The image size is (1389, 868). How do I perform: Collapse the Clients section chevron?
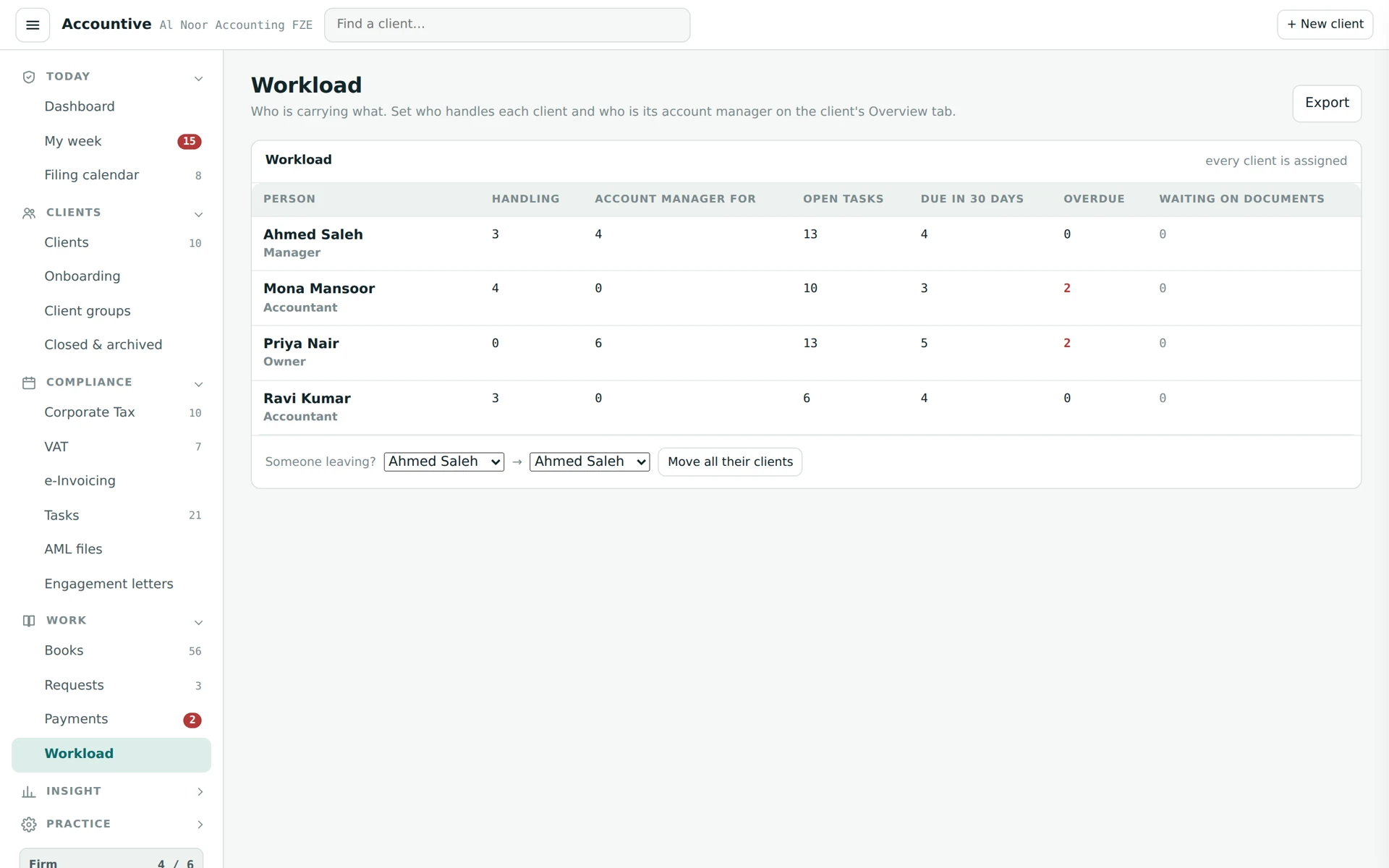[199, 214]
